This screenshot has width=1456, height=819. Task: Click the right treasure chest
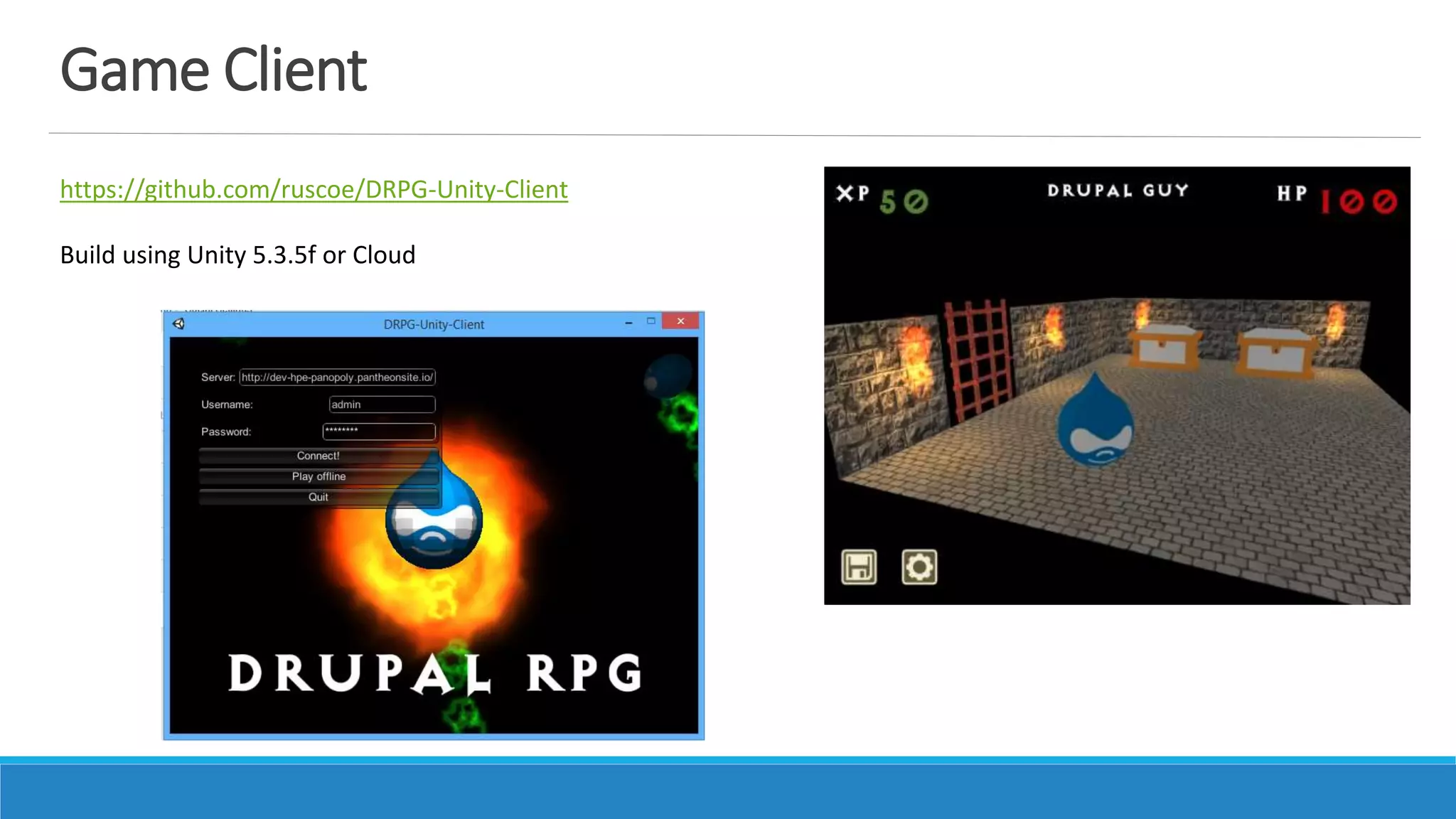tap(1278, 353)
